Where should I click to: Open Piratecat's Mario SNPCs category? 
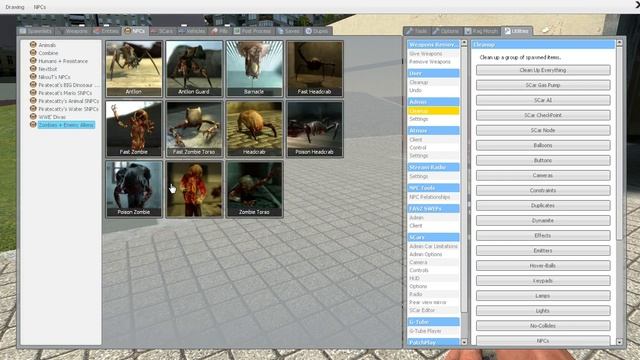(x=65, y=93)
